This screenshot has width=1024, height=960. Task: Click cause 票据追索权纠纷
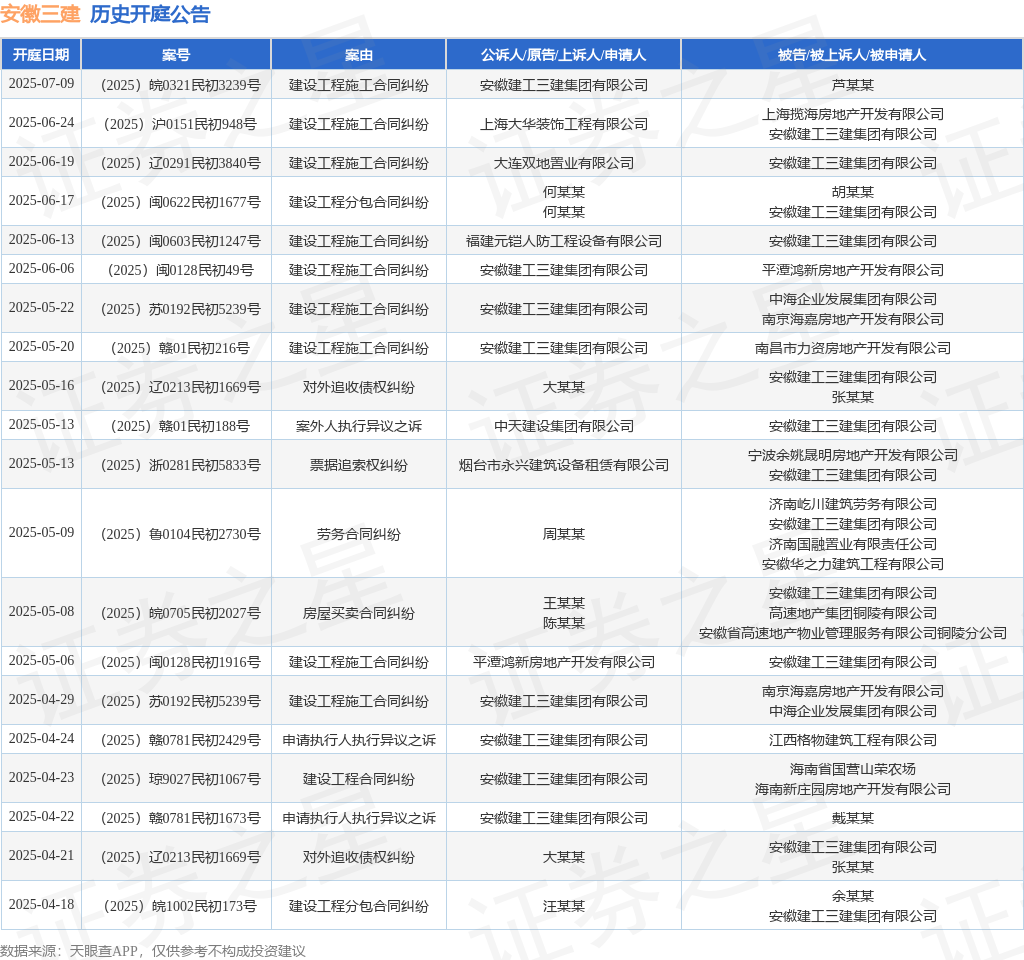pos(359,465)
